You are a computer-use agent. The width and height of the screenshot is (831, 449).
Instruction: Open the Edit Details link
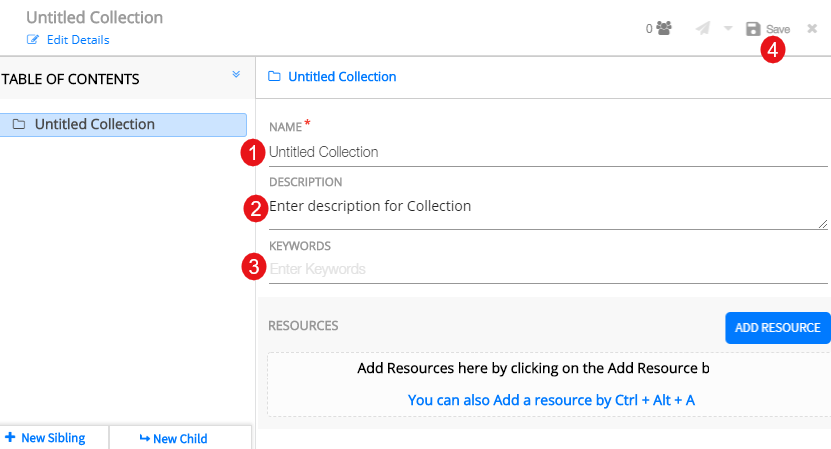point(78,40)
